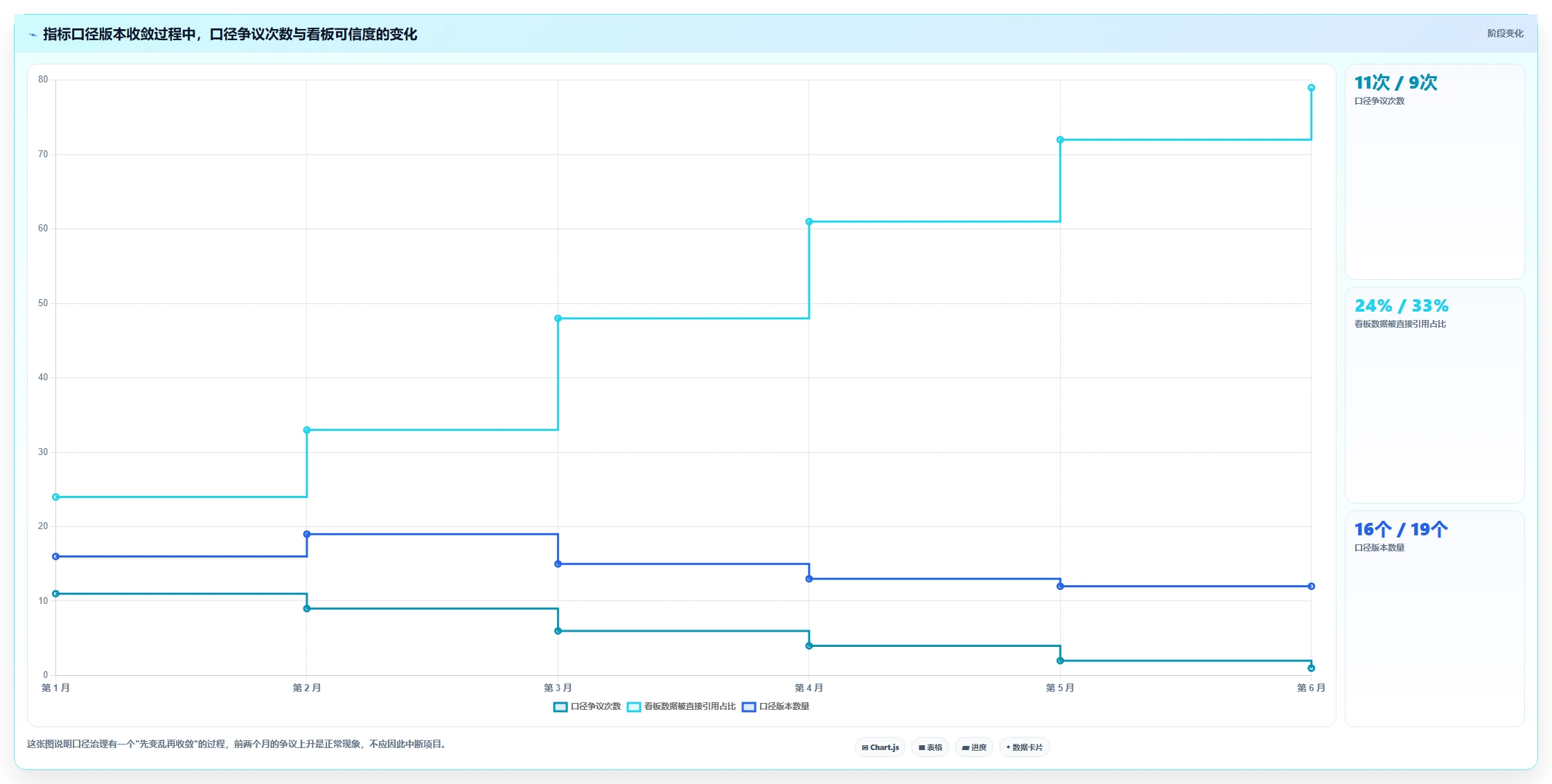Click the 第 5 月 x-axis label
Image resolution: width=1552 pixels, height=784 pixels.
pos(1060,688)
